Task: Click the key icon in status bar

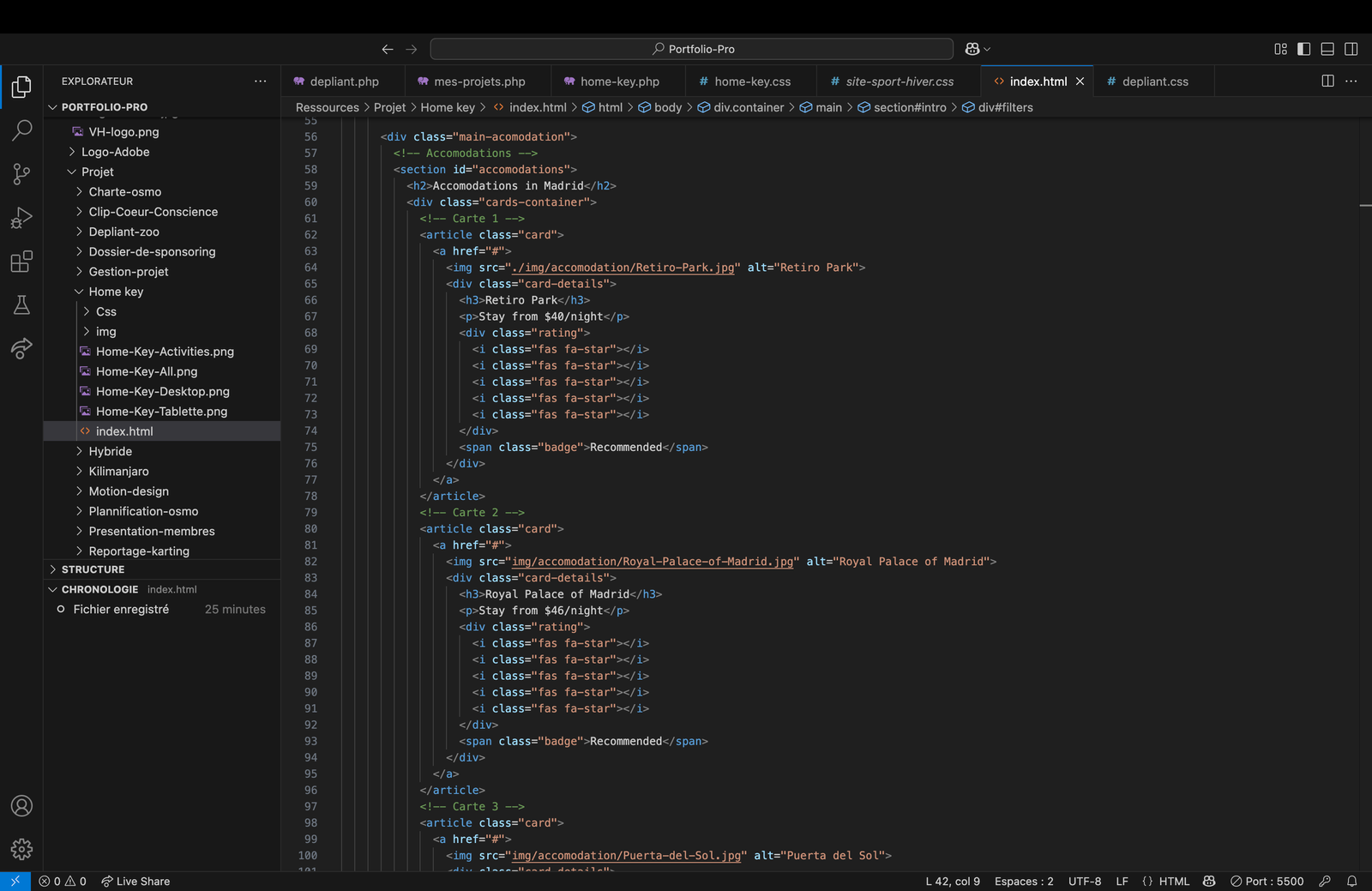Action: click(x=1325, y=881)
